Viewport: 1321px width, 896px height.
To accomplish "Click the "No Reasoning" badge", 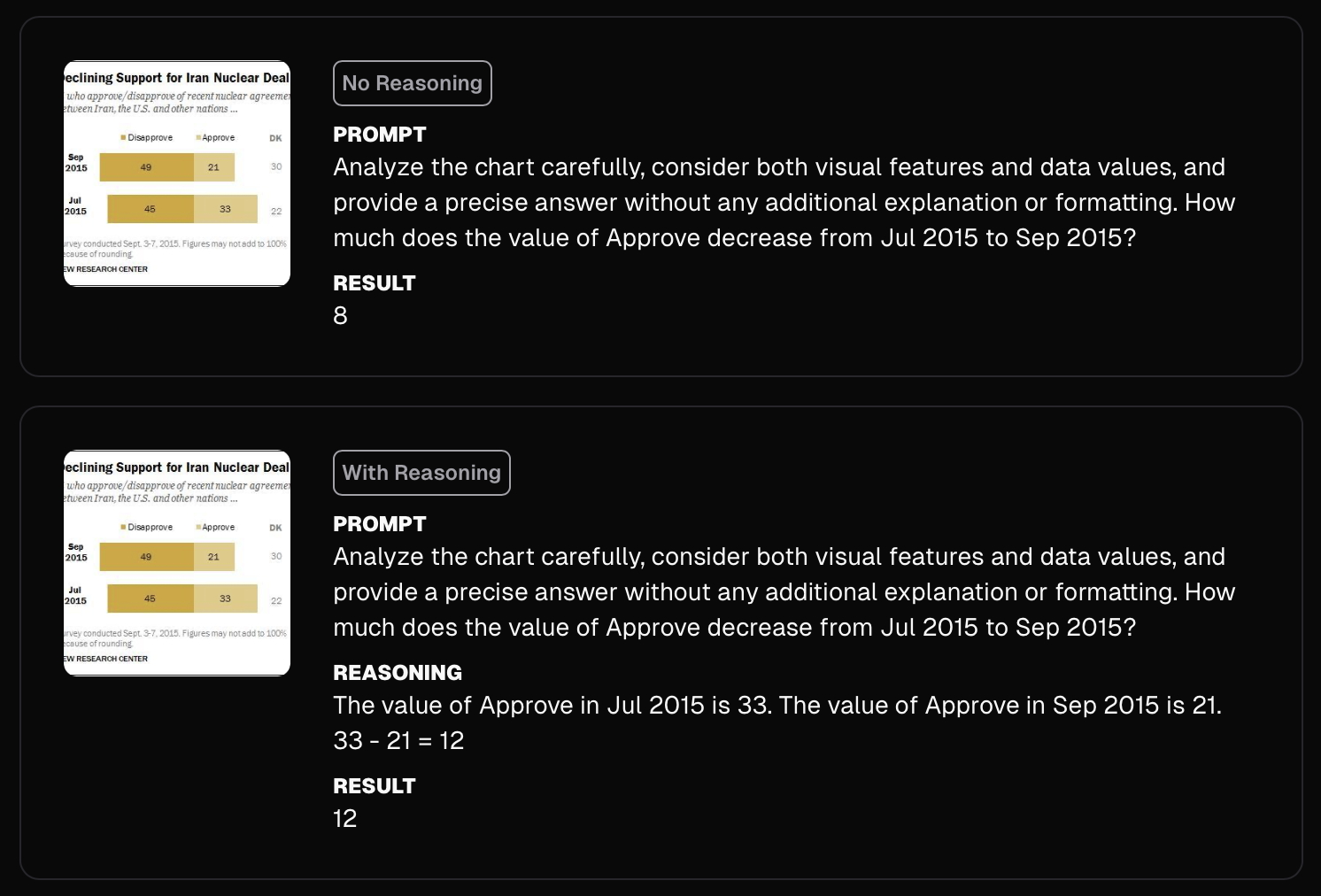I will pyautogui.click(x=412, y=83).
